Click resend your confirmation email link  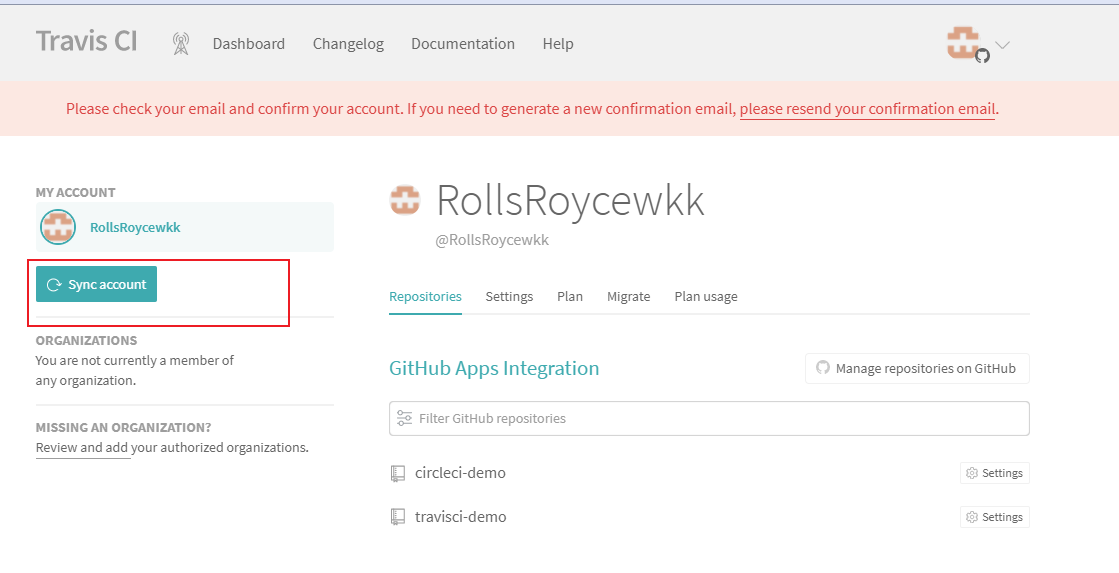[x=867, y=109]
